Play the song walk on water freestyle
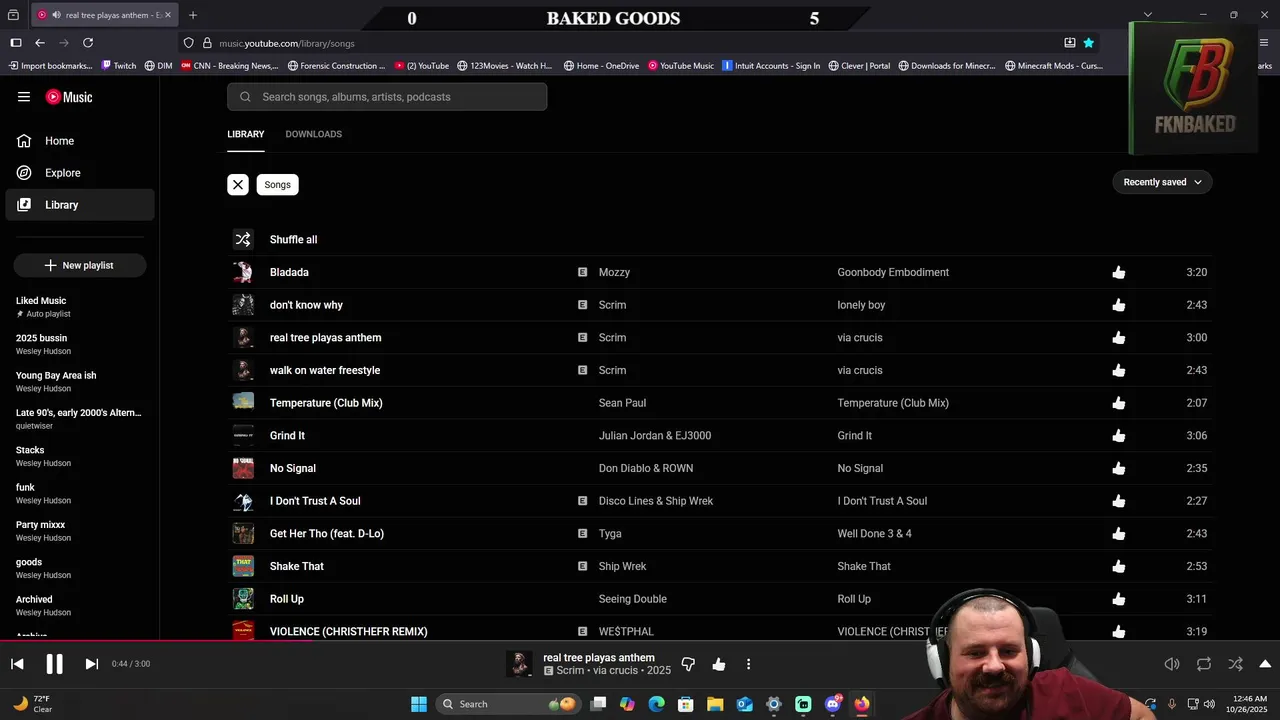 tap(325, 370)
